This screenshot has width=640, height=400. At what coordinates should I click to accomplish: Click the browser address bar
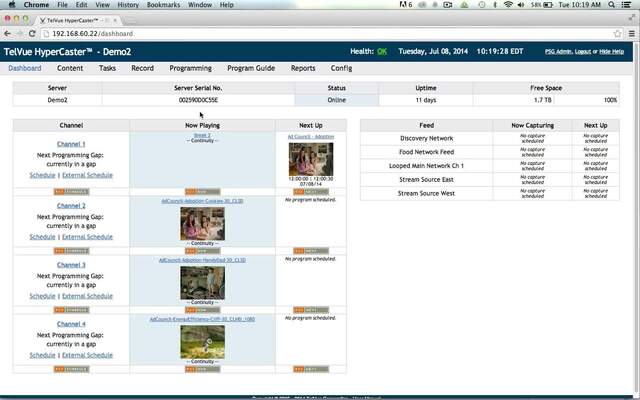[x=300, y=33]
